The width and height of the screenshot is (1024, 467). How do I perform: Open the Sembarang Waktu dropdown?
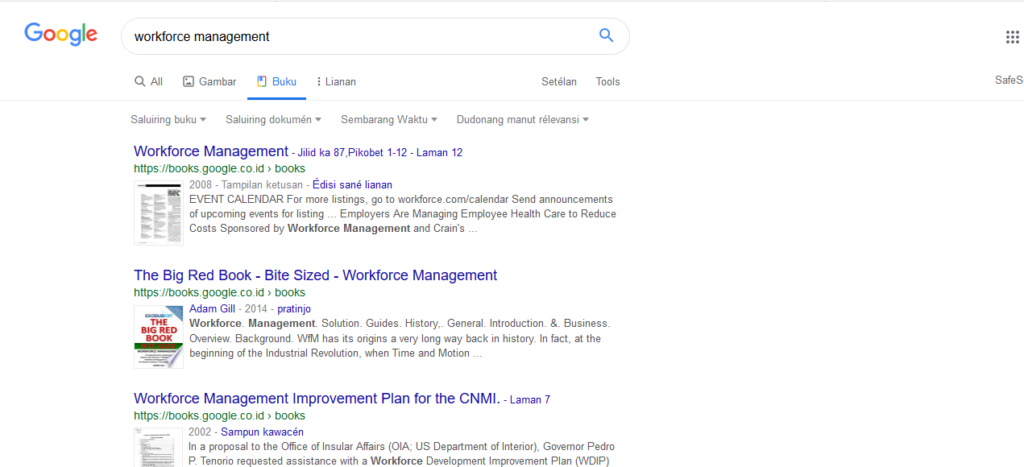(389, 120)
